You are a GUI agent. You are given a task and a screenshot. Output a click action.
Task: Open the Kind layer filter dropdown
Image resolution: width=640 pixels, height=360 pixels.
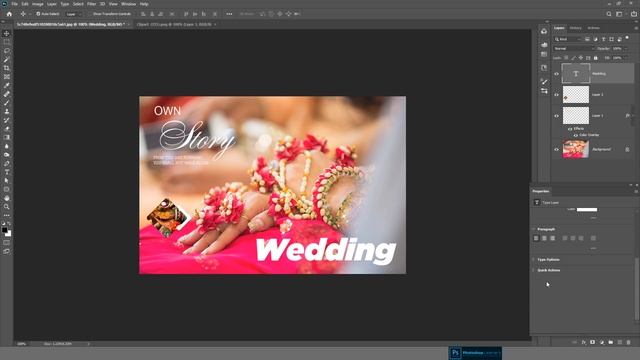point(568,39)
